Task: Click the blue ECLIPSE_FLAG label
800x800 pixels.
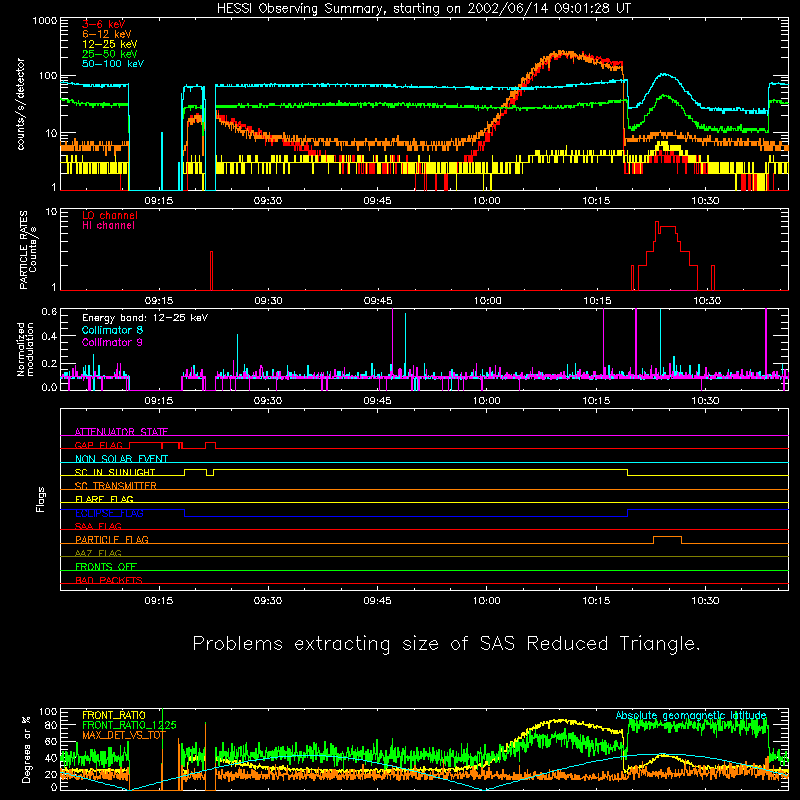Action: click(x=109, y=513)
